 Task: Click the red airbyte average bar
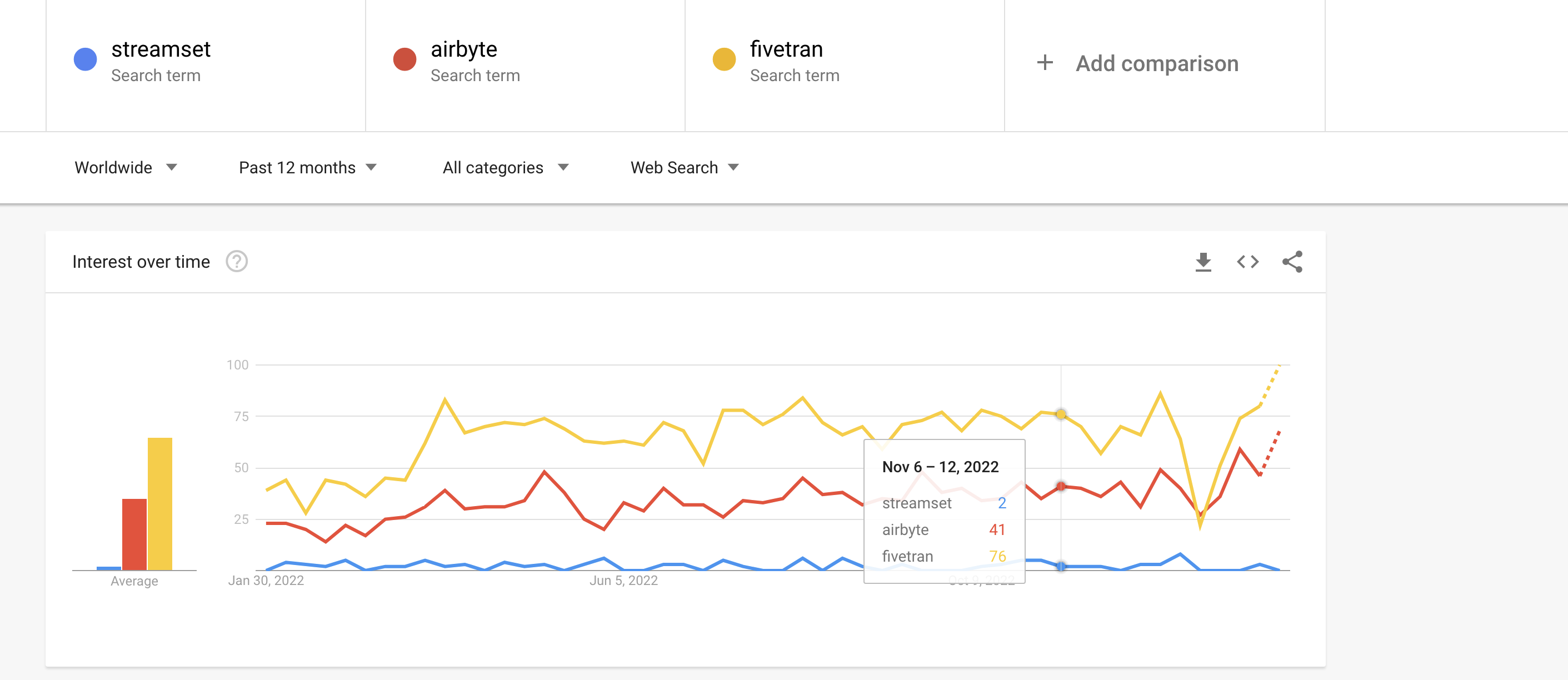point(134,534)
